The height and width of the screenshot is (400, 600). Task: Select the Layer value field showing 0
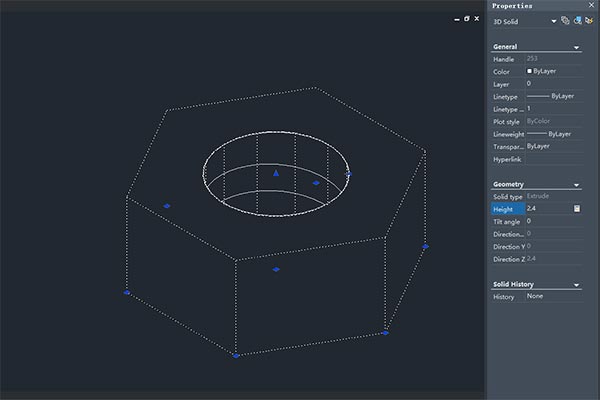click(x=554, y=84)
